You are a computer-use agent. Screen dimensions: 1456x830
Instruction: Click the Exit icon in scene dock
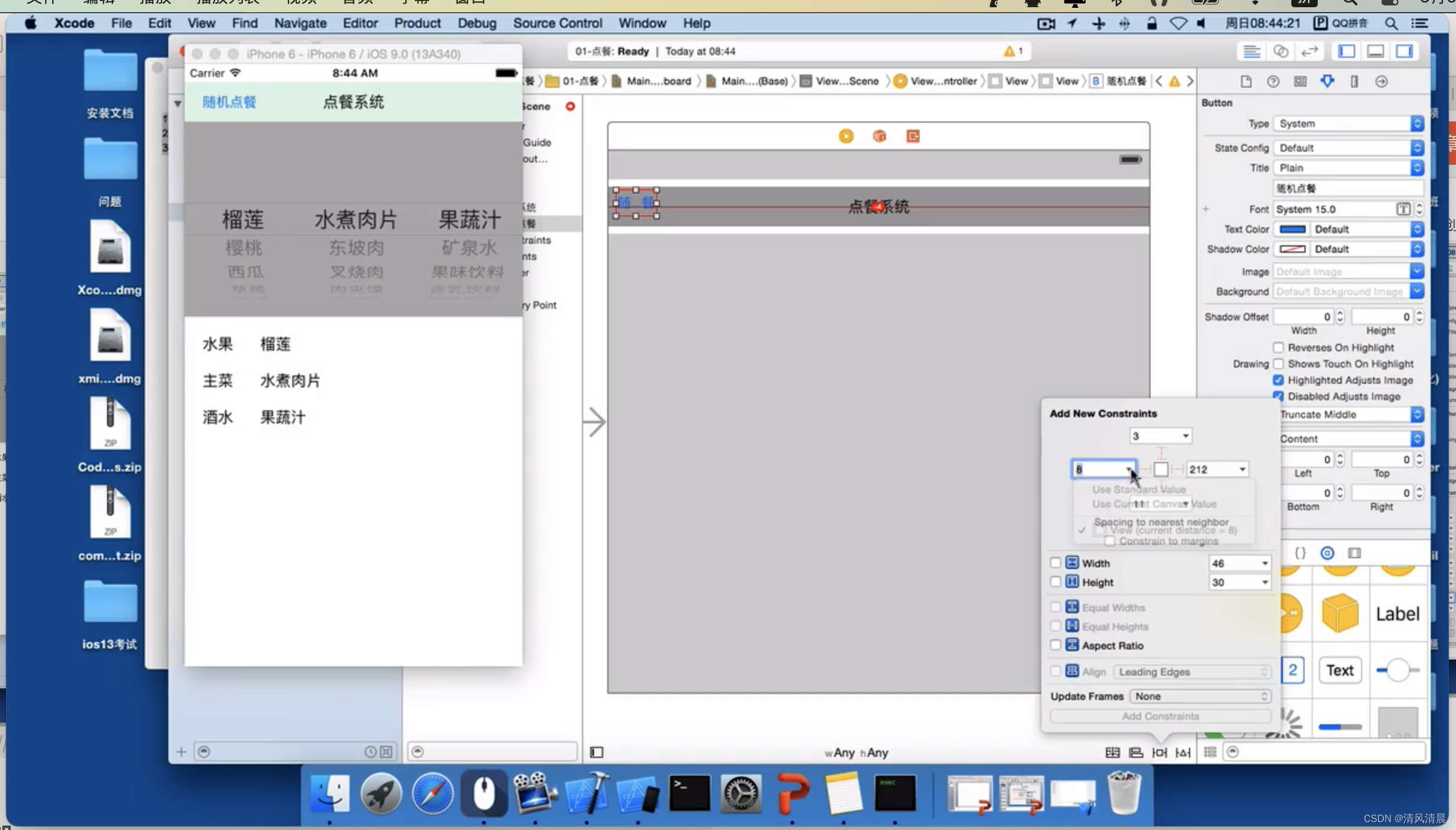pos(913,137)
